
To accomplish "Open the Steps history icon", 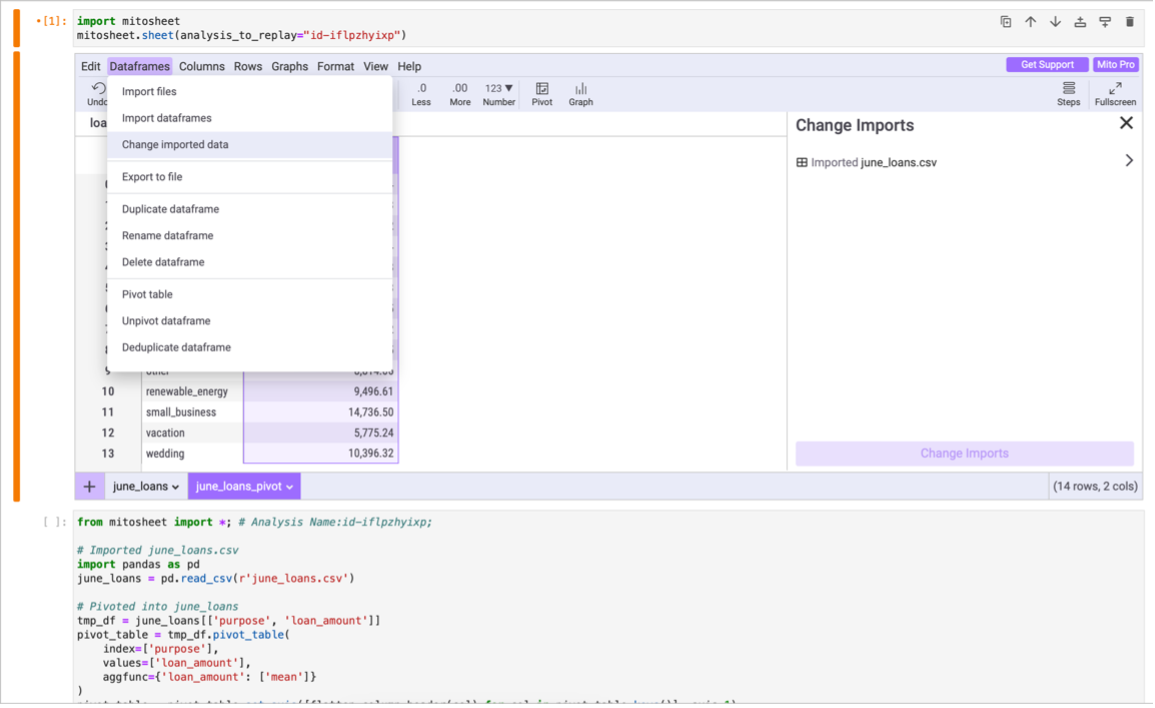I will pos(1068,89).
